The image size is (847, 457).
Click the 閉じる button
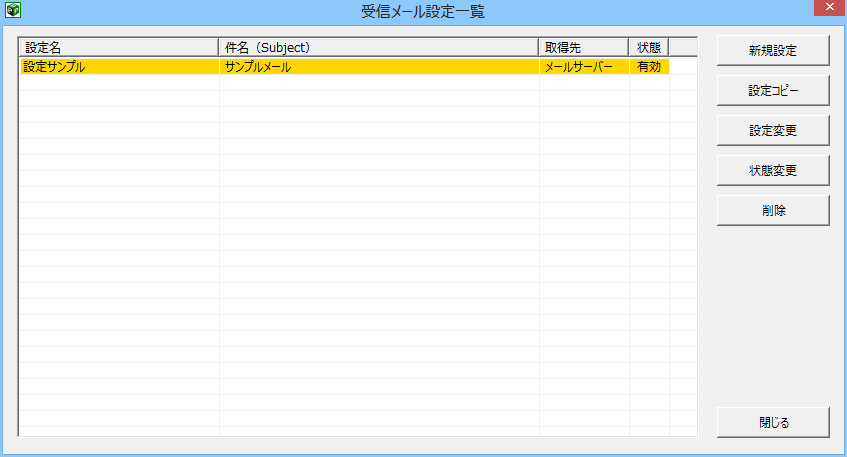[x=773, y=422]
